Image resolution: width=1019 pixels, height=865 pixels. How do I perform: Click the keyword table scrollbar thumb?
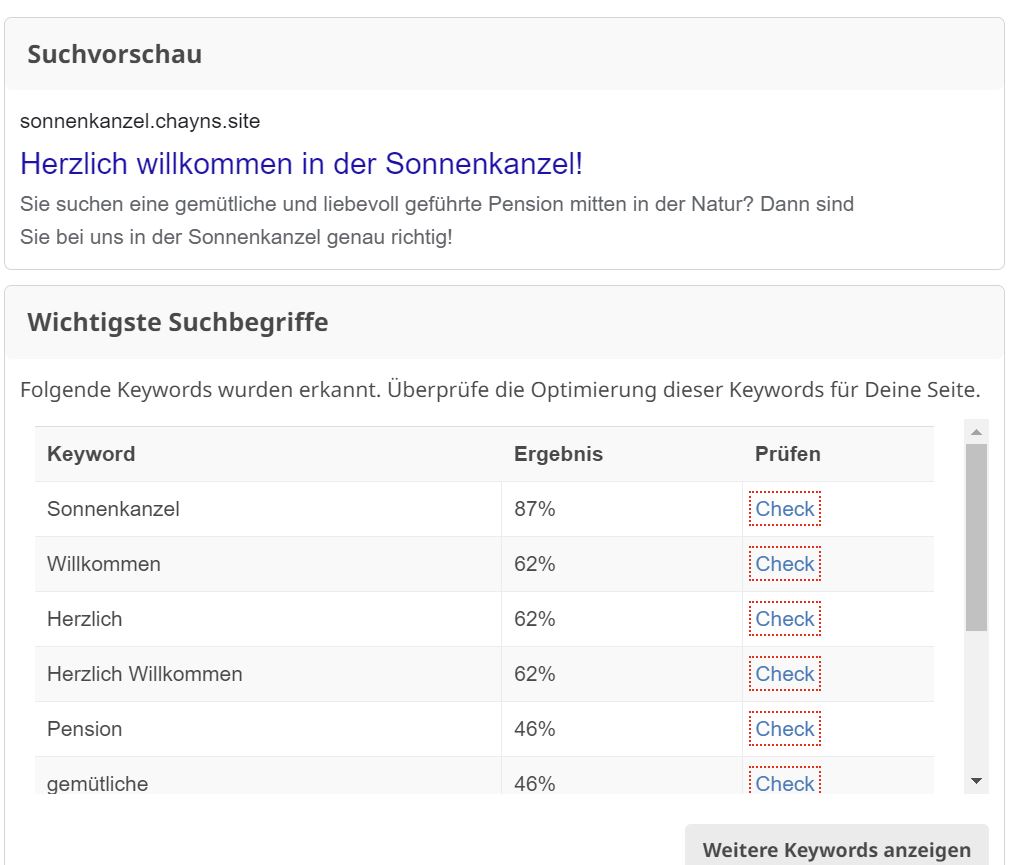(x=976, y=537)
